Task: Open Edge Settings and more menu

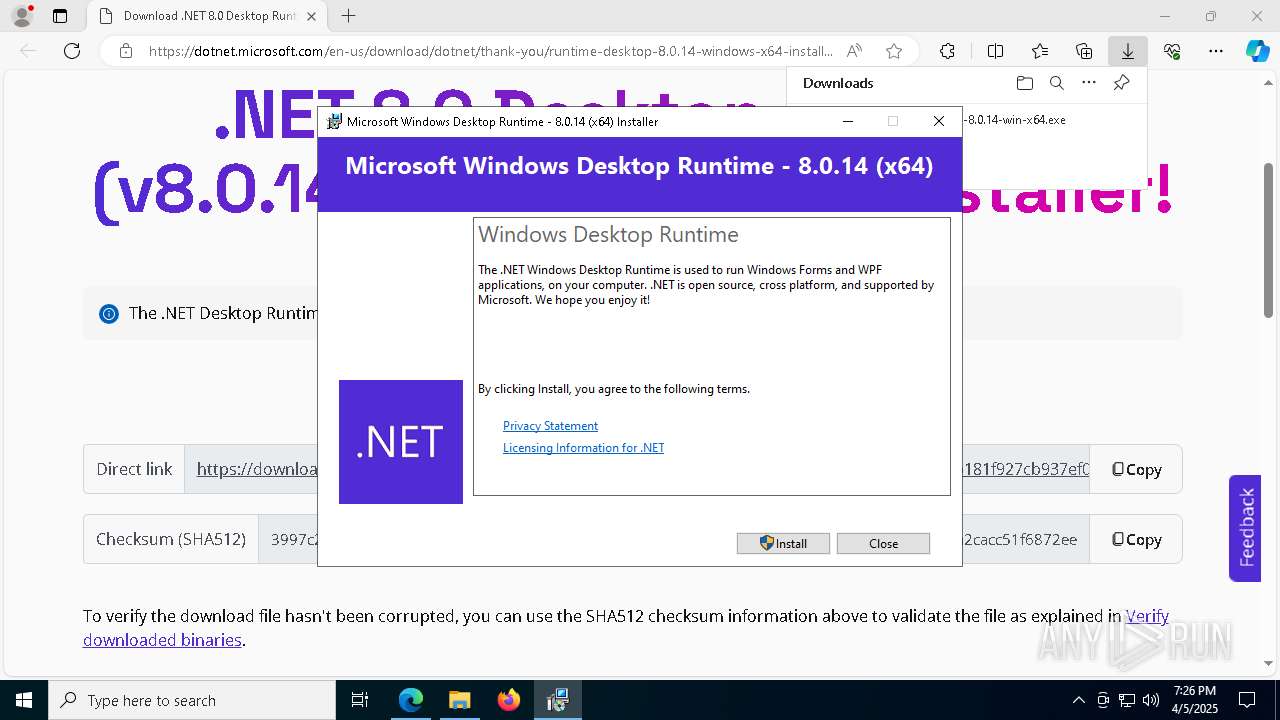Action: pyautogui.click(x=1216, y=51)
